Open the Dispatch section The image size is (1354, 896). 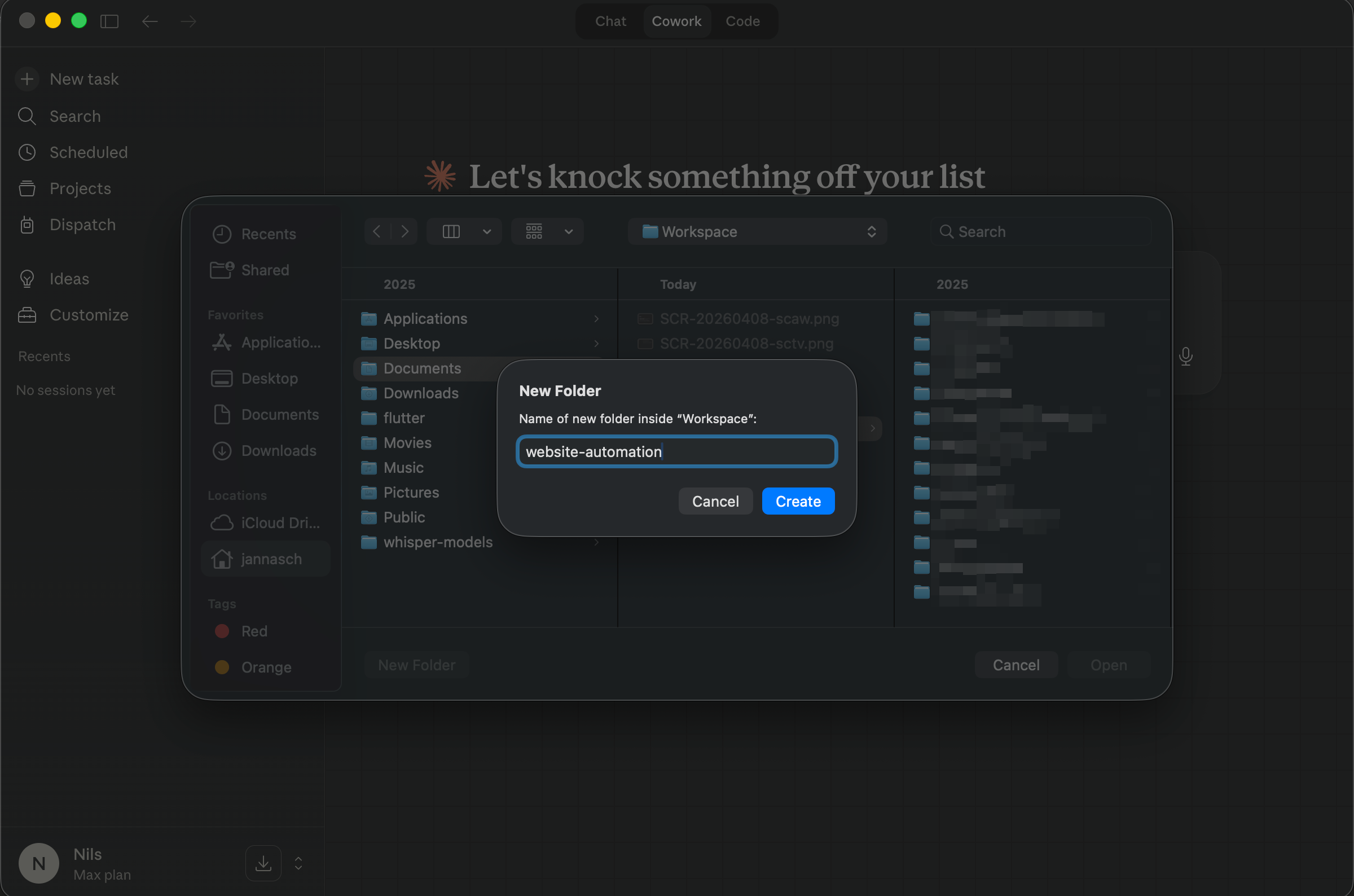[x=67, y=225]
